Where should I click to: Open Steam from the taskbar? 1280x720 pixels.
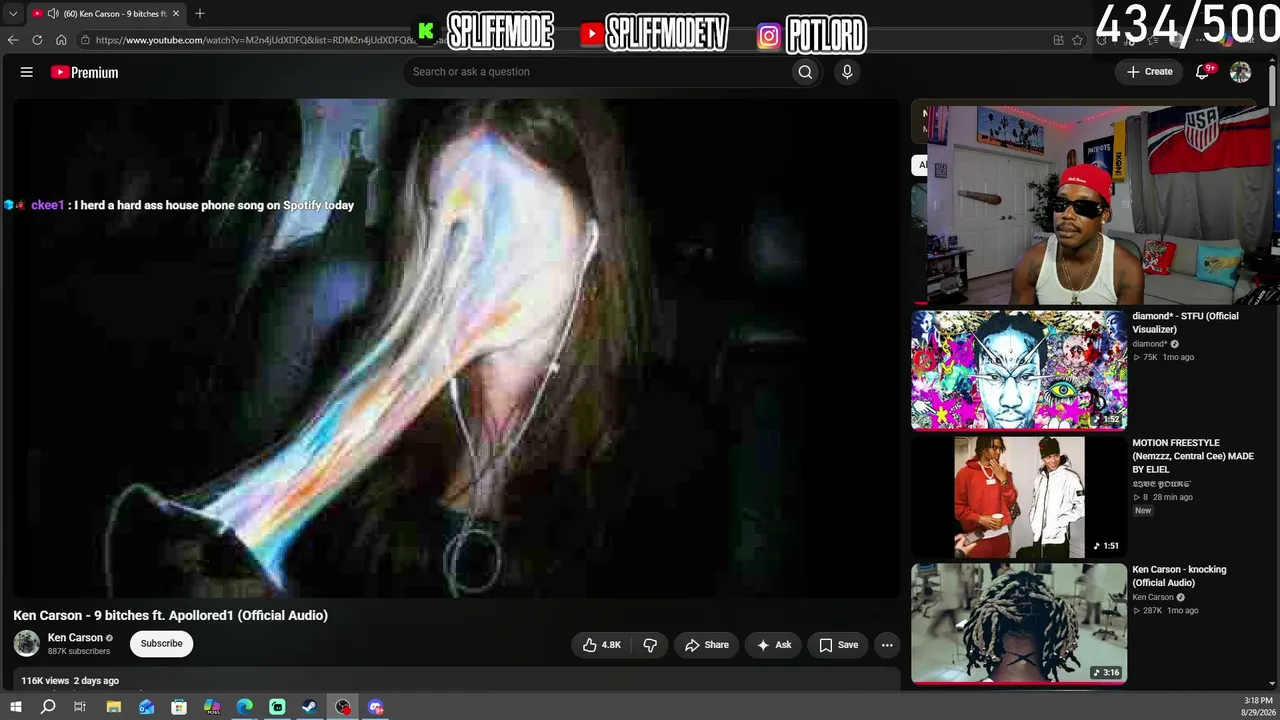[310, 707]
